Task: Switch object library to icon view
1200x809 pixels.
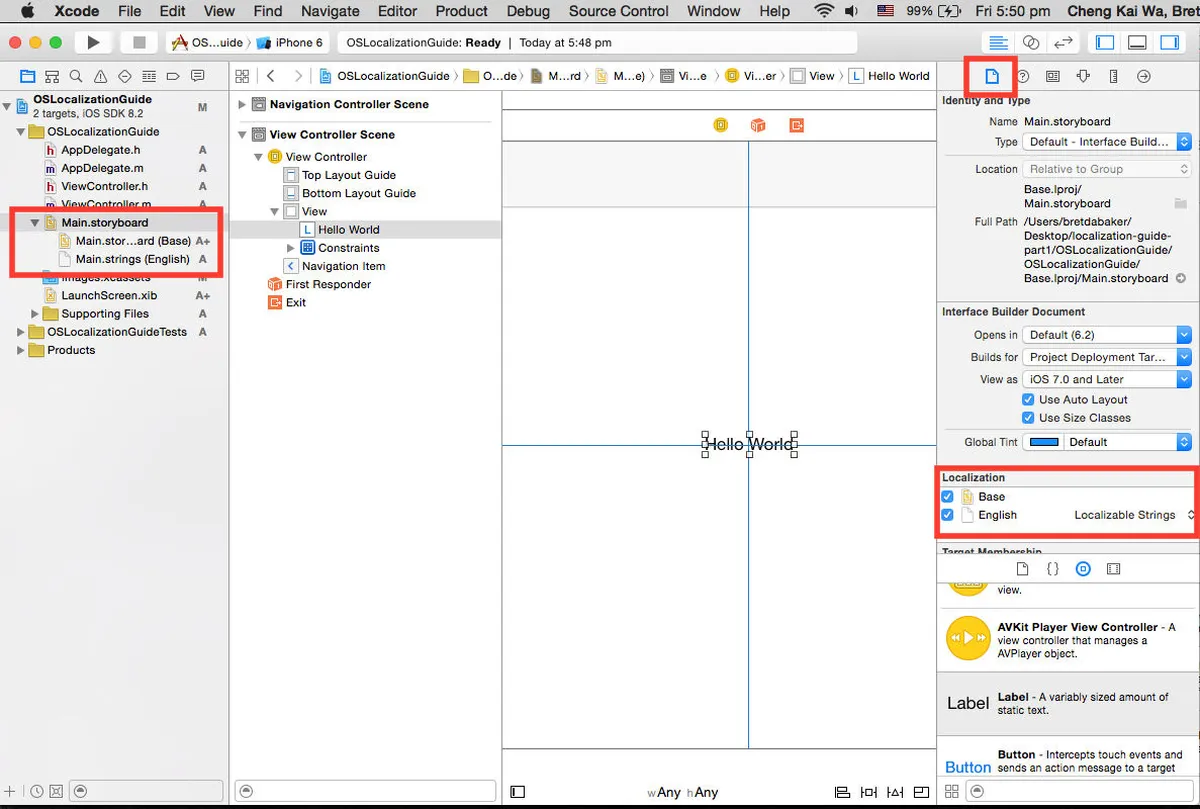Action: coord(952,791)
